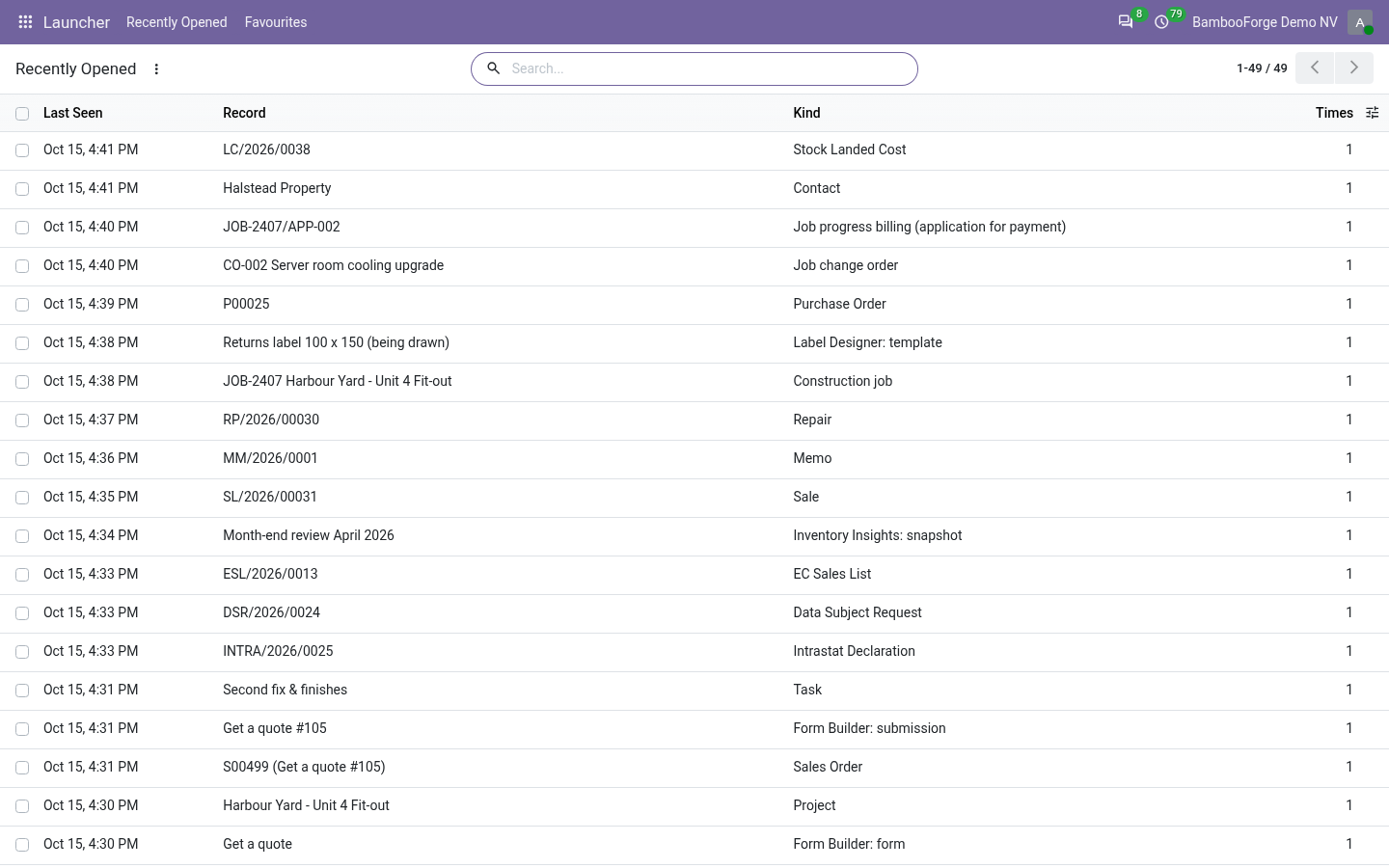Open record SL/2026/00031
This screenshot has width=1389, height=868.
(x=270, y=497)
